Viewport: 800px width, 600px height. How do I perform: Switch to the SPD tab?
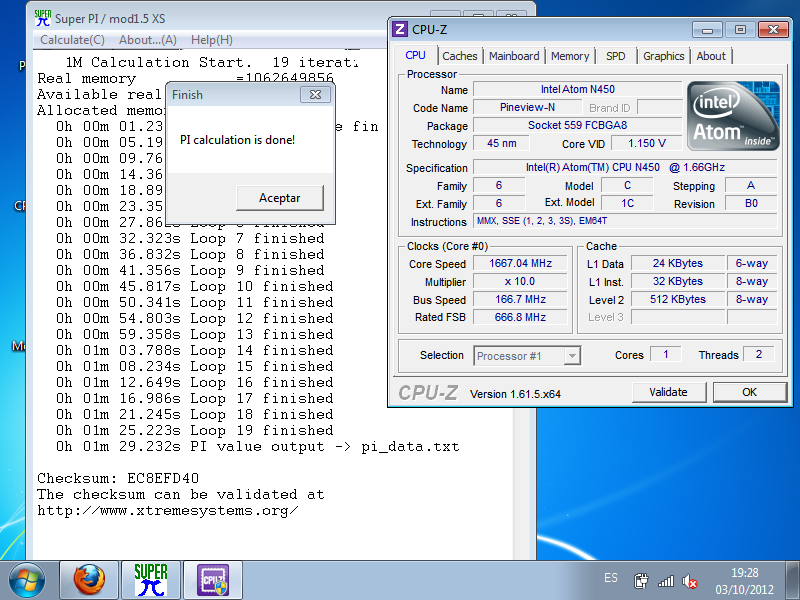(615, 56)
